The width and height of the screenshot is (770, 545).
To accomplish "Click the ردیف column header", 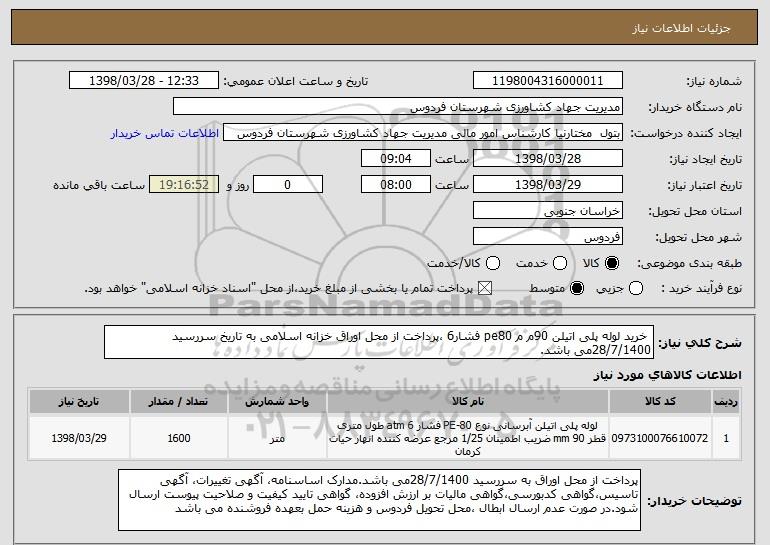I will [x=726, y=402].
